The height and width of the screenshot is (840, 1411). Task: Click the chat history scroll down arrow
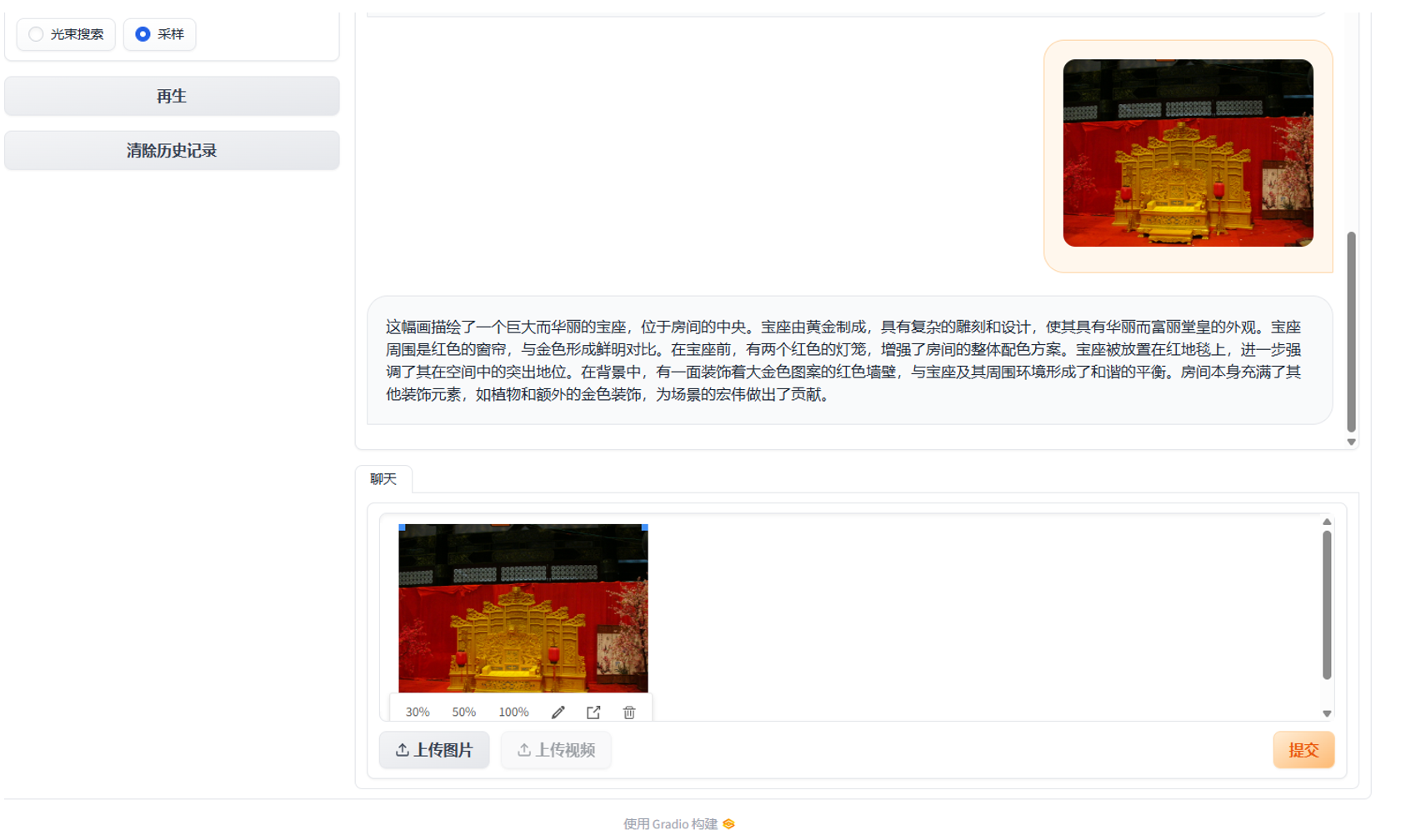1351,442
